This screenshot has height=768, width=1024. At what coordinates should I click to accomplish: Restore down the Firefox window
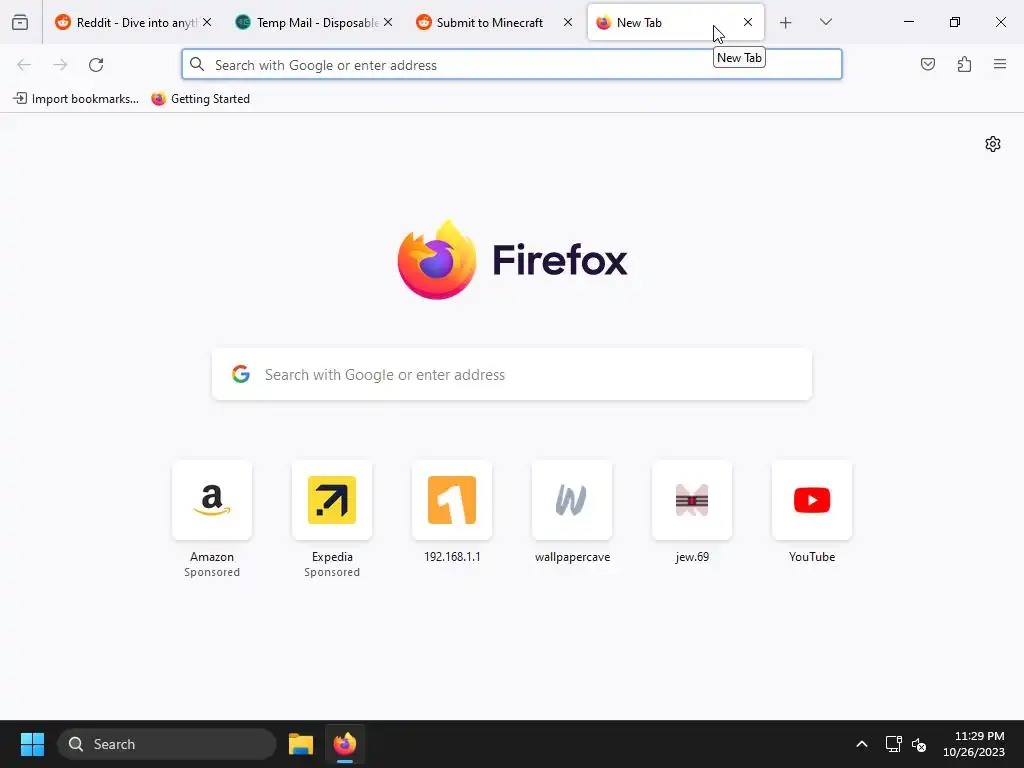pos(955,22)
